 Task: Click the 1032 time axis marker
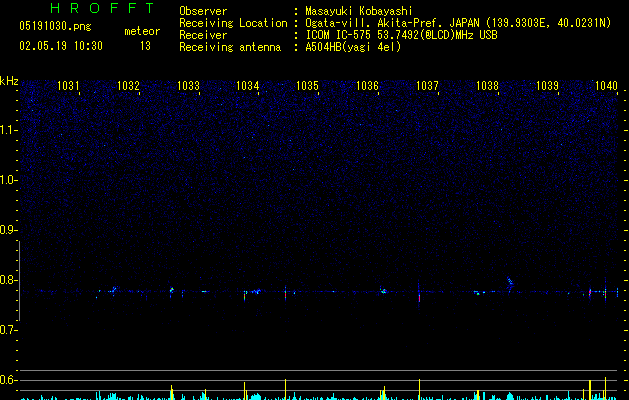128,86
